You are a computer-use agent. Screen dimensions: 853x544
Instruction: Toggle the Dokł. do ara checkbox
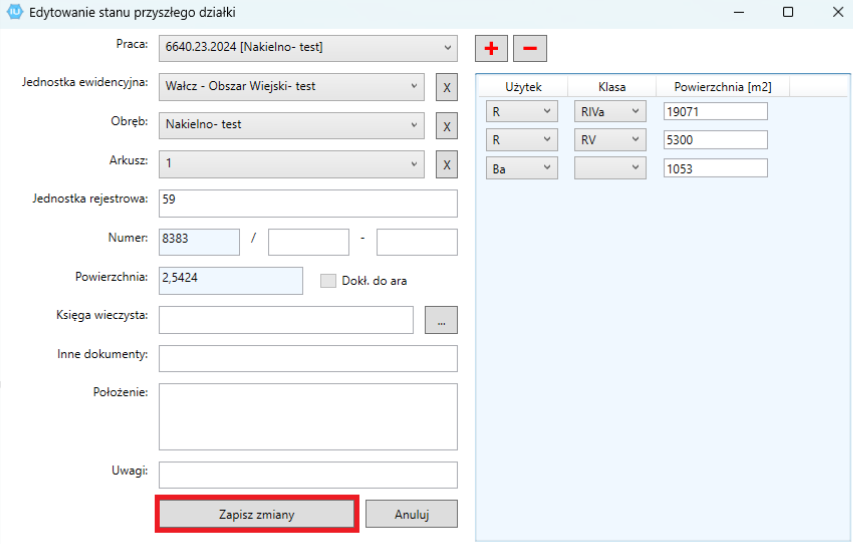328,281
